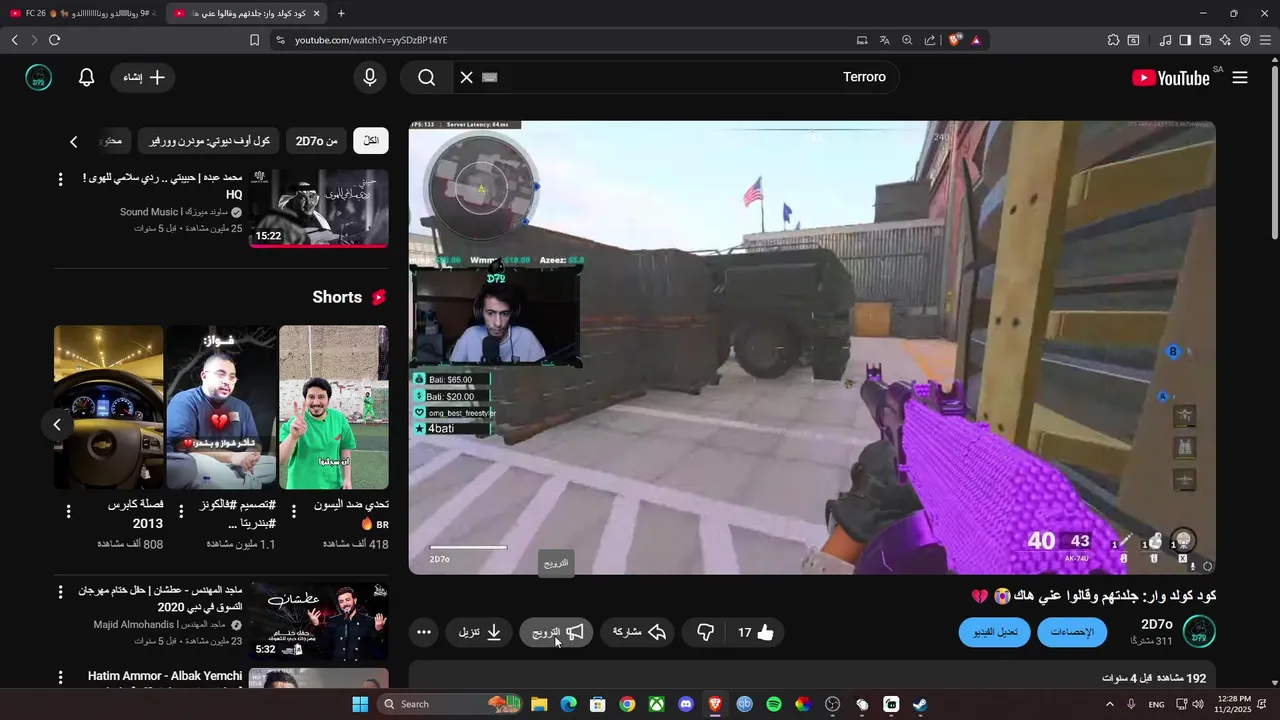This screenshot has height=720, width=1280.
Task: Open Brave Rewards triangle icon
Action: (975, 40)
